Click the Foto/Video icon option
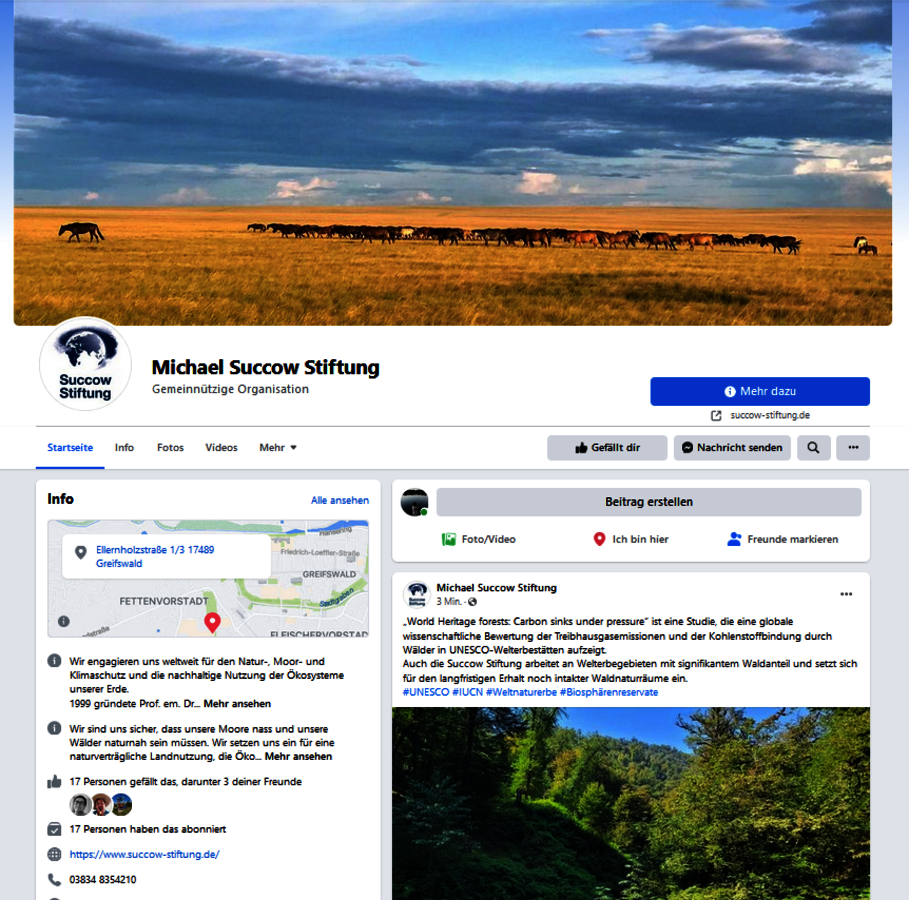Image resolution: width=909 pixels, height=900 pixels. click(479, 539)
